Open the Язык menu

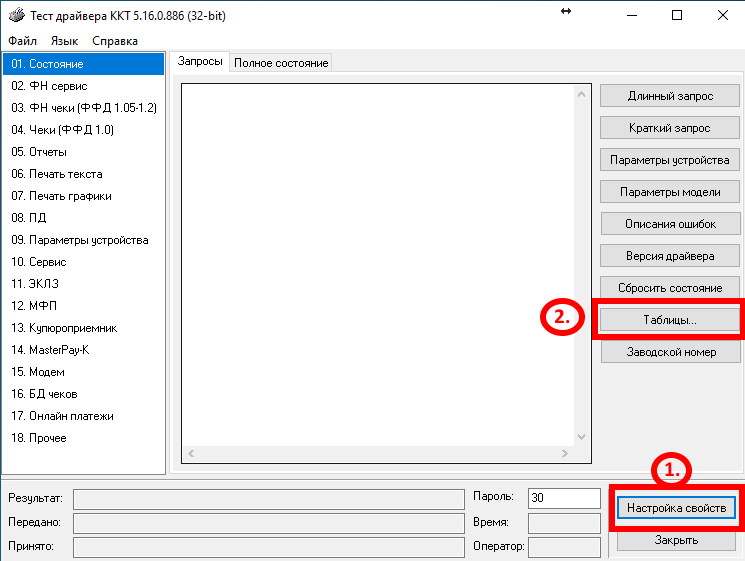[x=64, y=41]
